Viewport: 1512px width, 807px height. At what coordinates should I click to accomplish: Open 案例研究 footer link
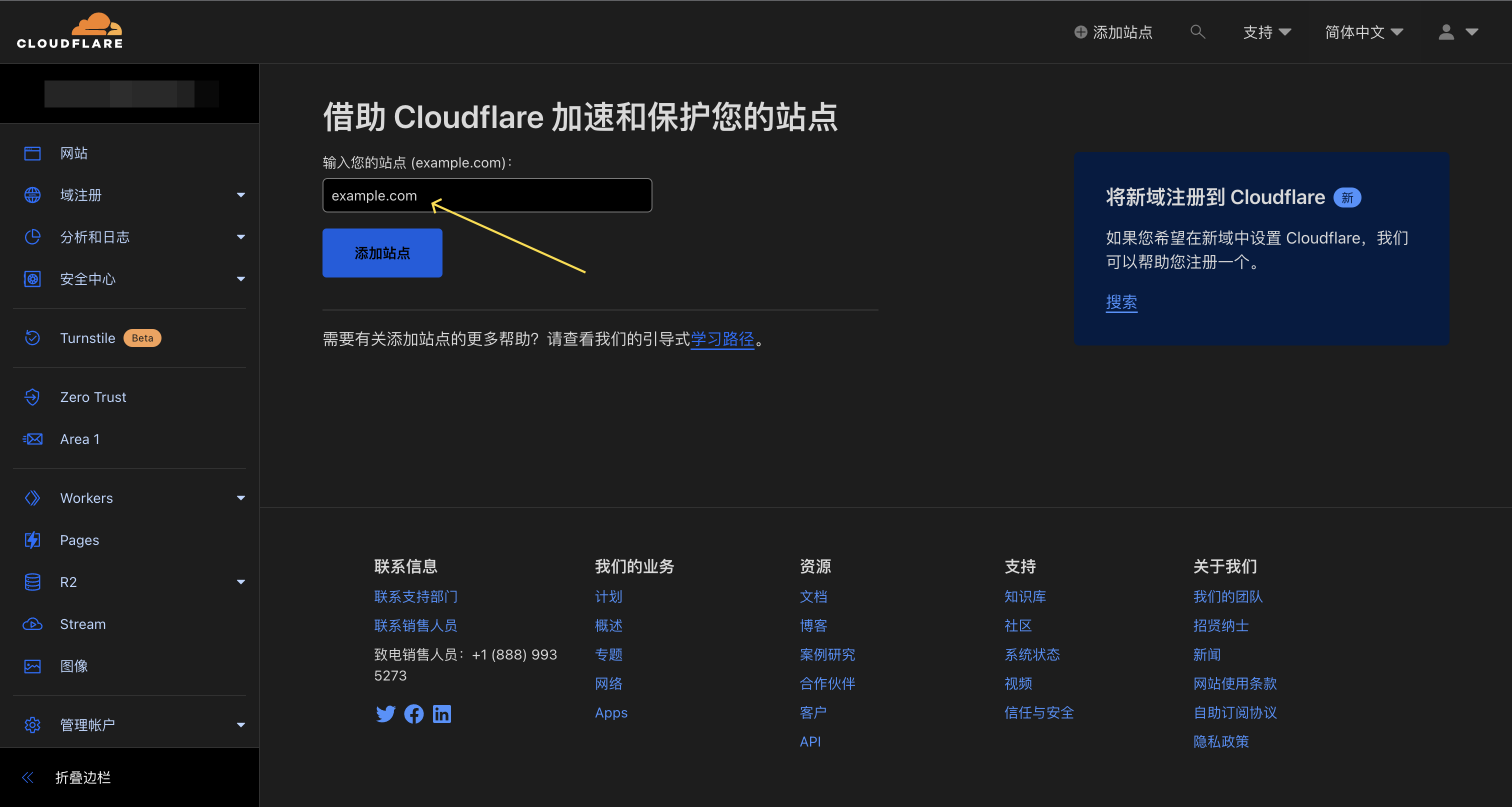tap(828, 654)
